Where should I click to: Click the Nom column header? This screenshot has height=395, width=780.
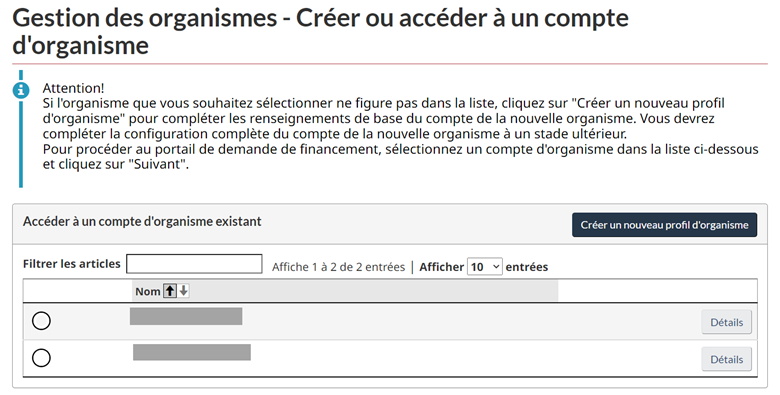click(x=148, y=292)
